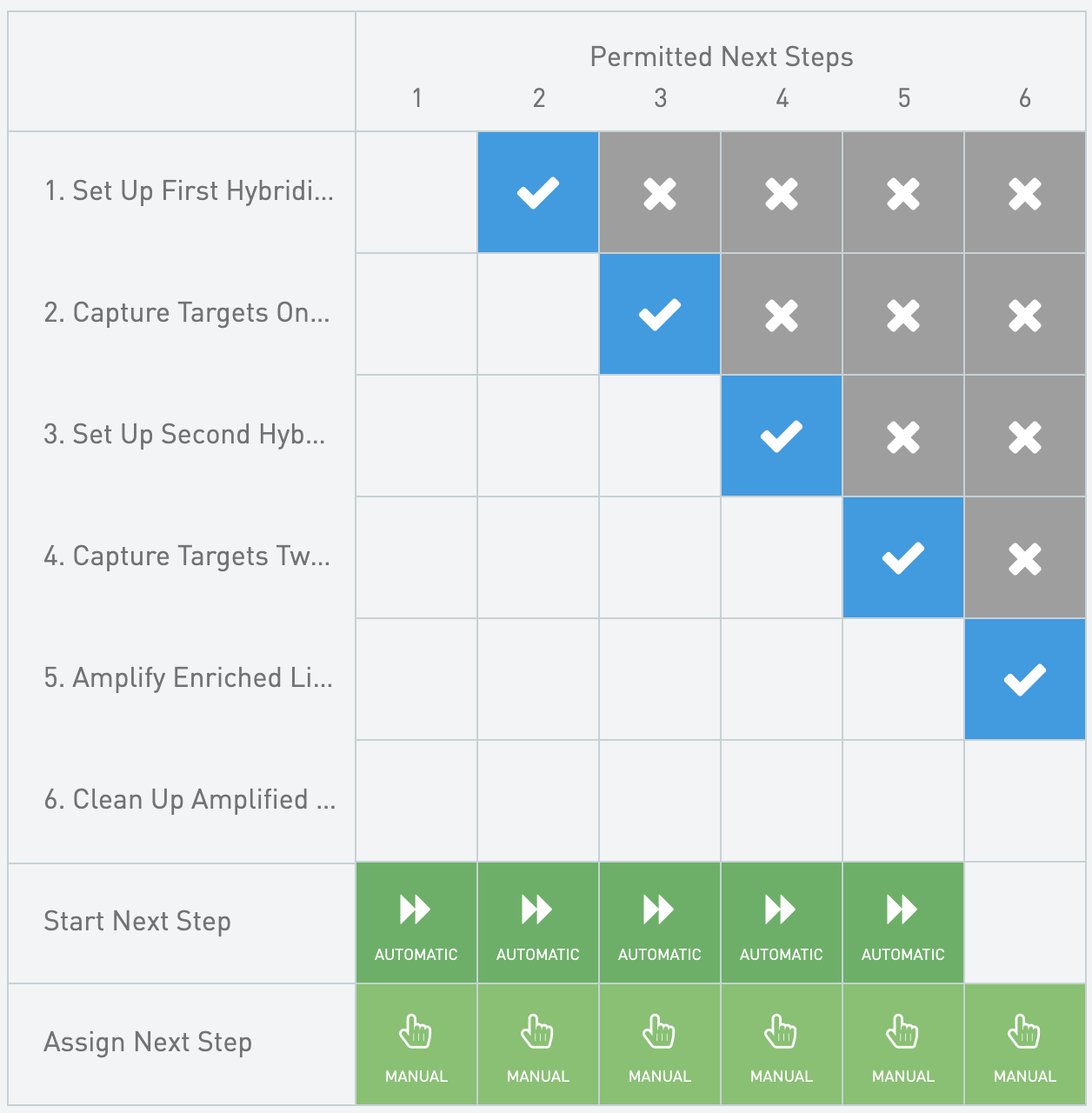Click Manual hand icon for step 6
Screen dimensions: 1092x1113
pos(1024,1032)
